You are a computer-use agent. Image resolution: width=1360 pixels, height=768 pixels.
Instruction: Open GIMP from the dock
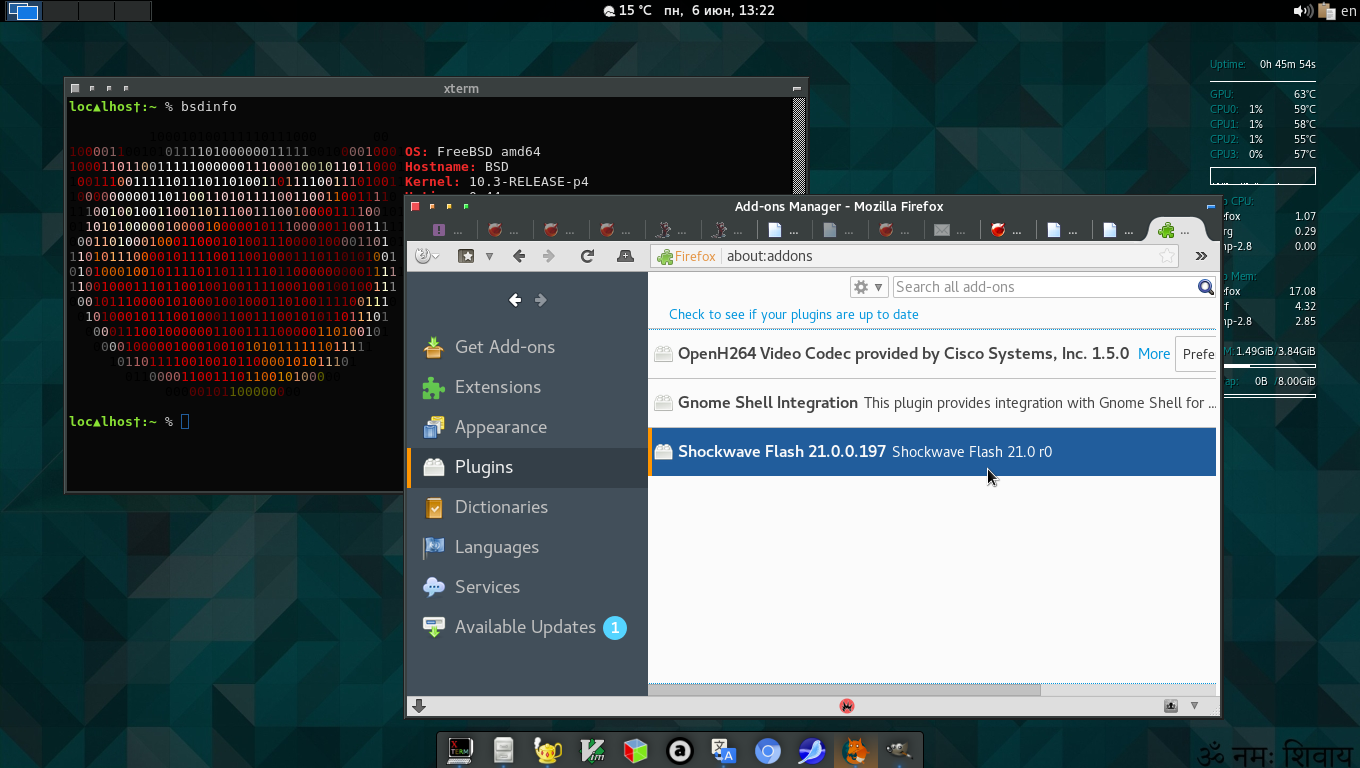pos(898,751)
